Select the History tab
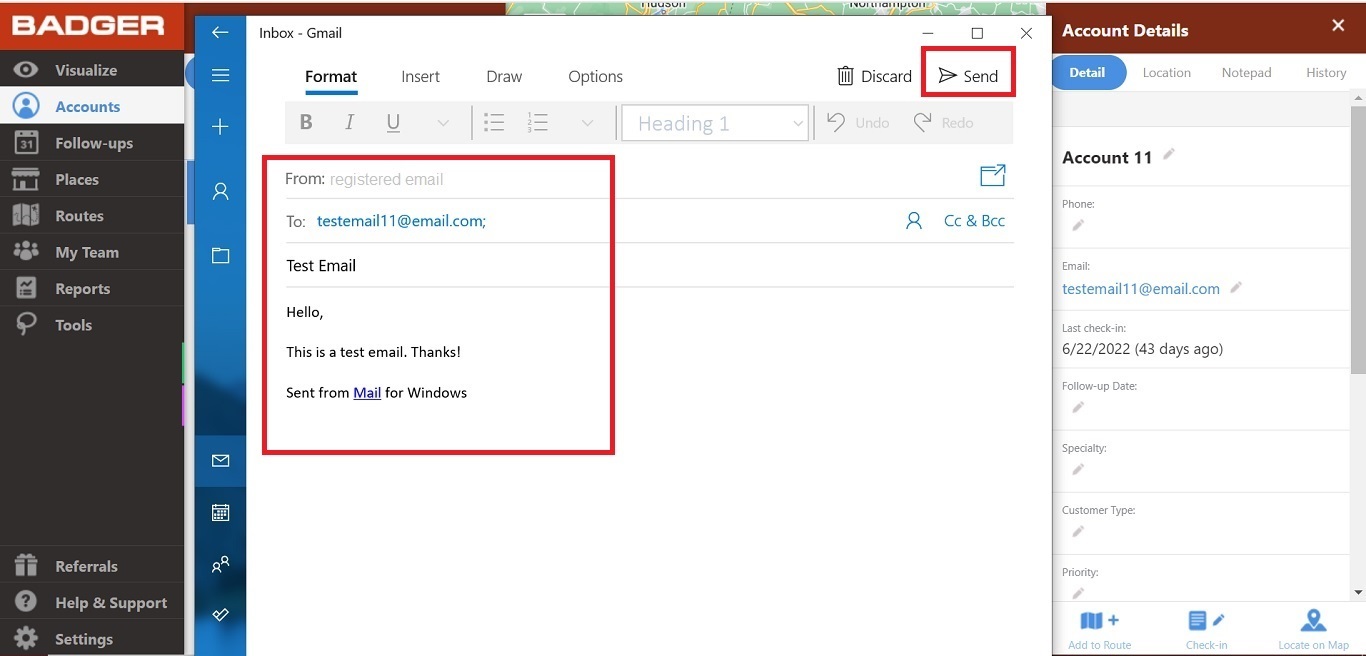Screen dimensions: 1366x656 coord(1326,73)
